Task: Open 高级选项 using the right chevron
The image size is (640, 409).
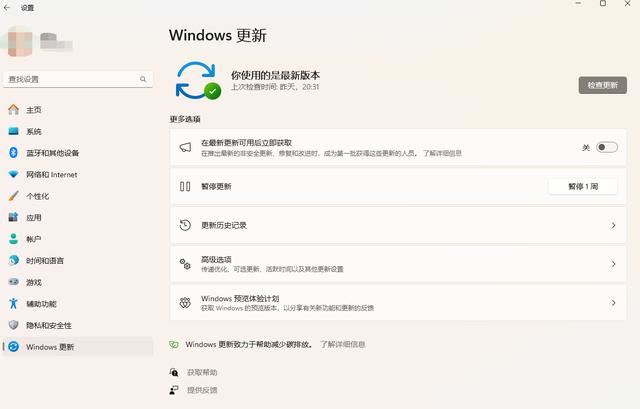Action: click(613, 264)
